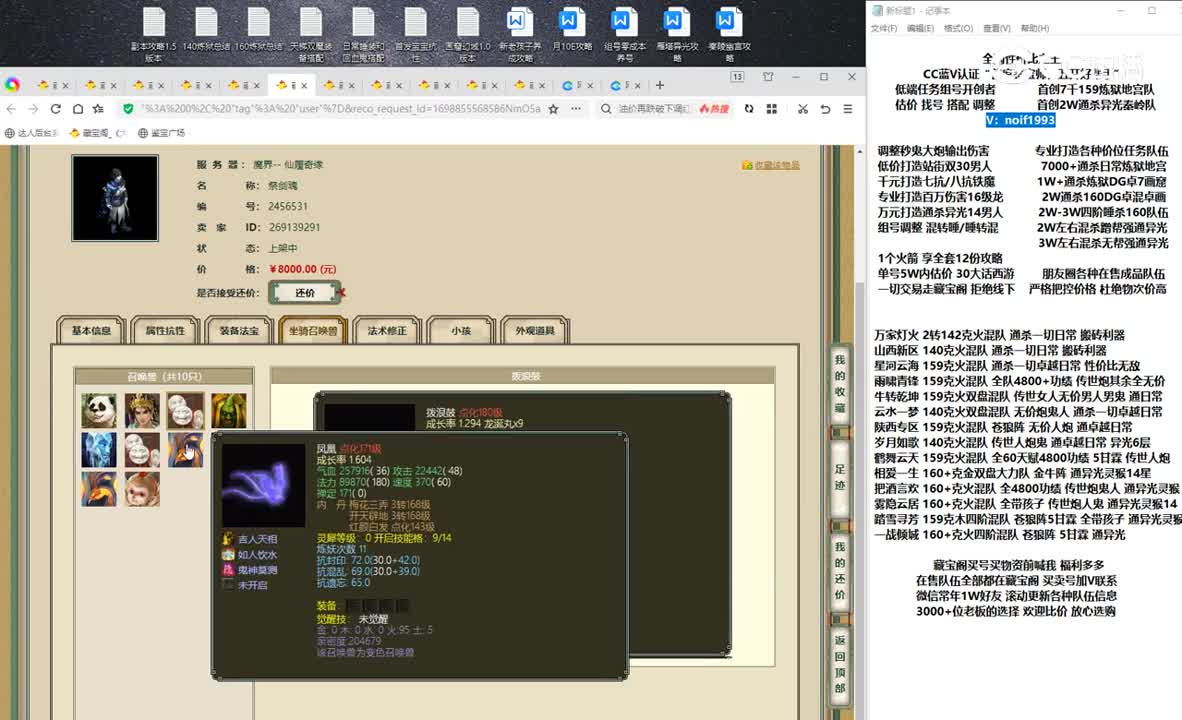Open Notepad 帮助(H) menu

(1035, 28)
